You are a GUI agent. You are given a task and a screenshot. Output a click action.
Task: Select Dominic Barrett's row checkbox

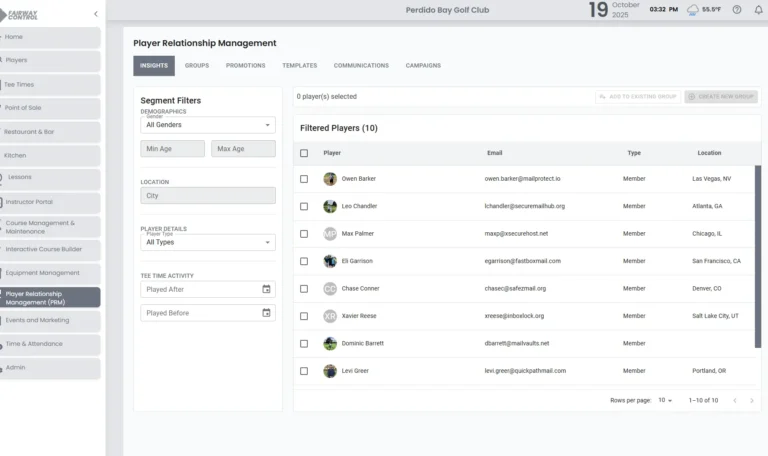click(x=304, y=343)
